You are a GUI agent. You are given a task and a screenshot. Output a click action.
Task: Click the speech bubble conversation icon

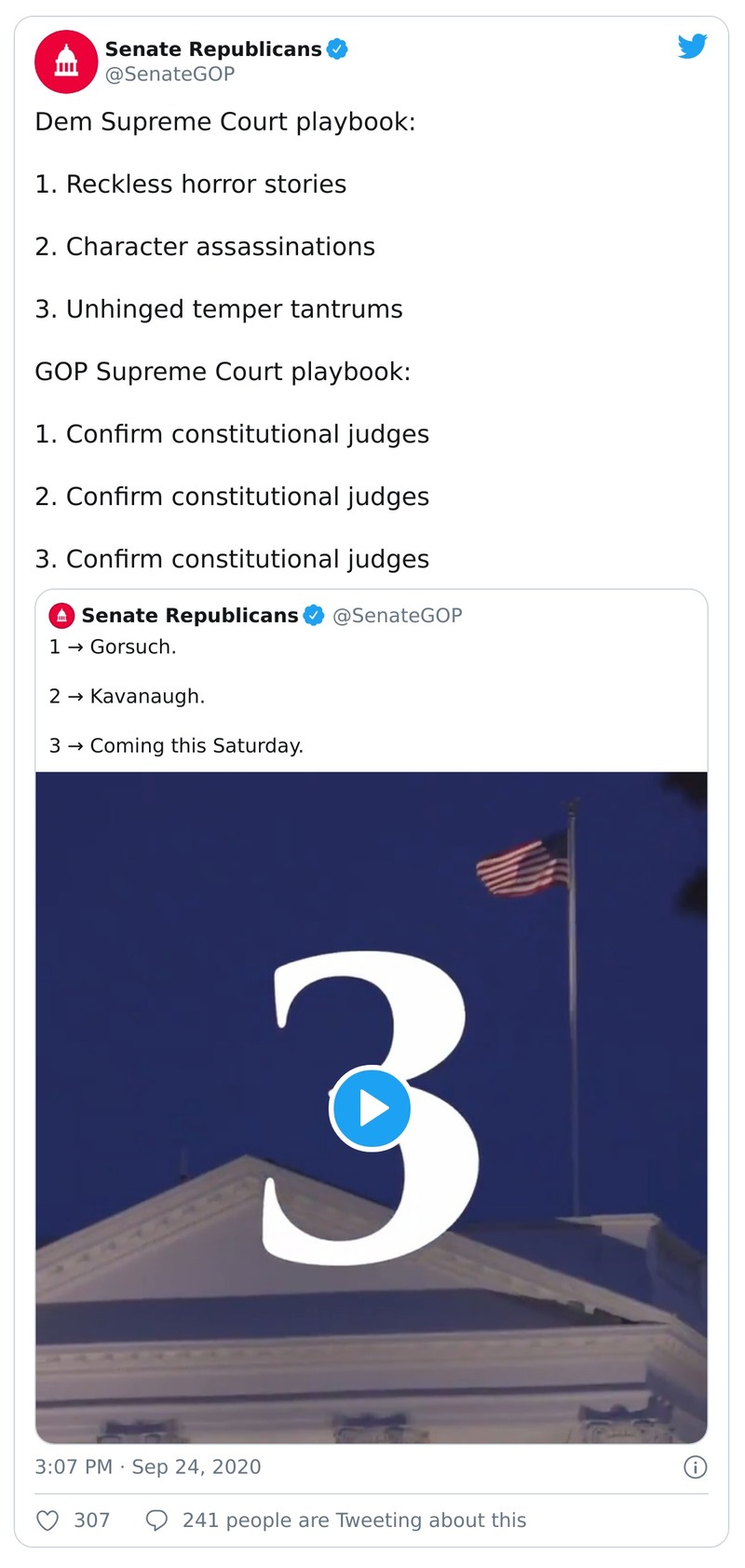pos(157,1520)
